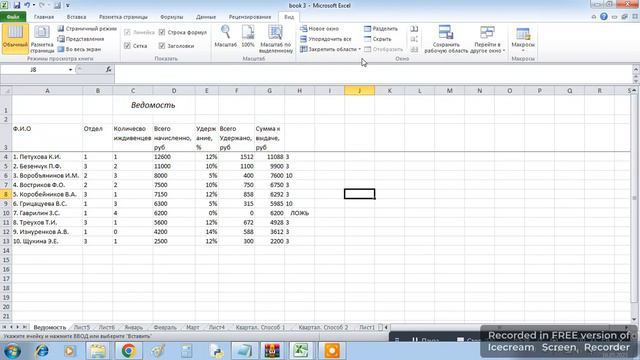Viewport: 640px width, 360px height.
Task: Open Представления custom views
Action: (x=81, y=39)
